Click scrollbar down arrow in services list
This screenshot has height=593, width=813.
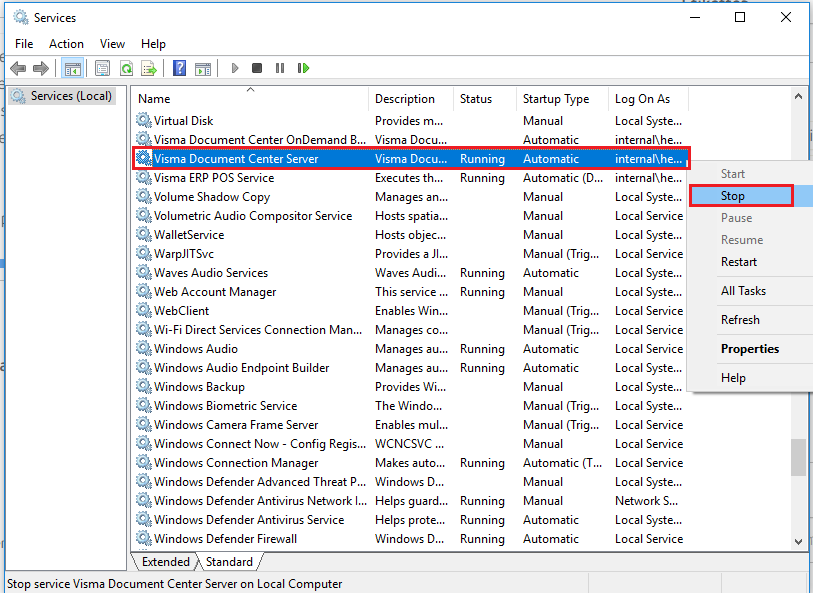coord(798,542)
